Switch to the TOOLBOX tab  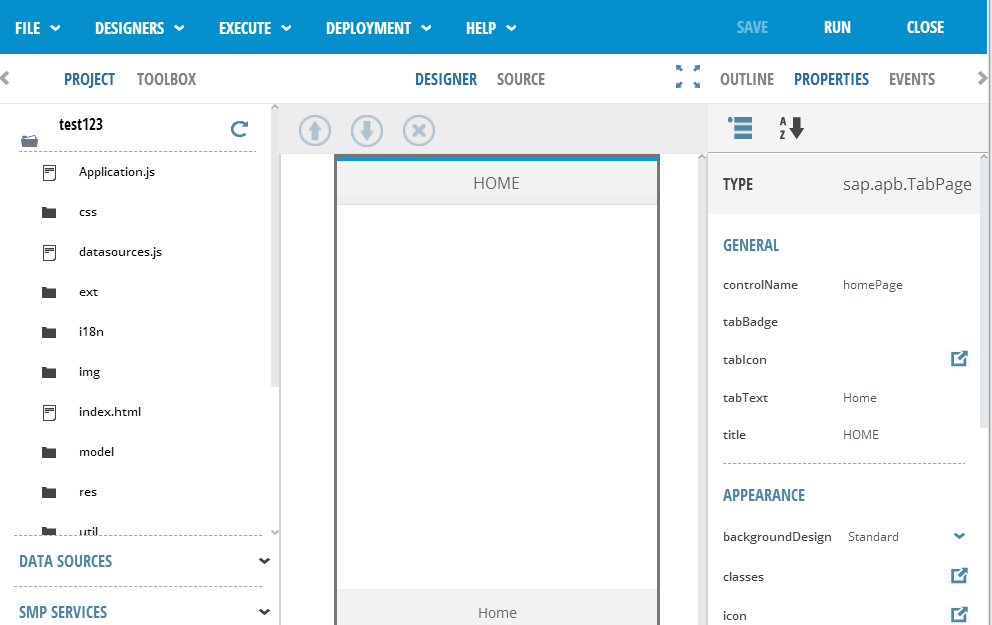(x=166, y=79)
